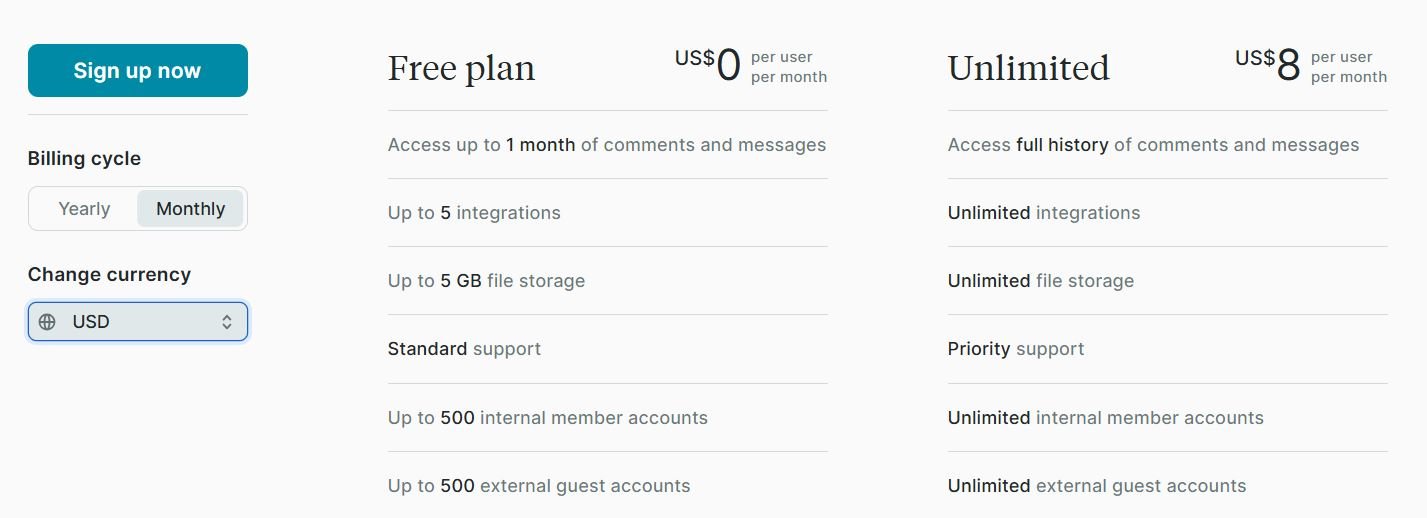Viewport: 1427px width, 518px height.
Task: Click the 'Unlimited integrations' feature text
Action: click(1044, 213)
